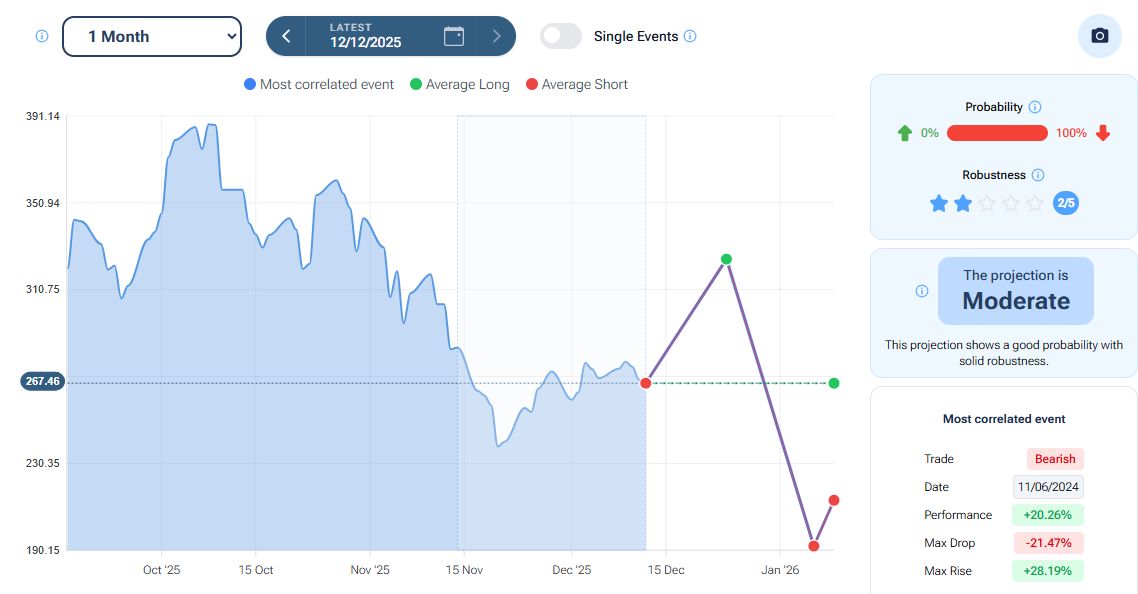Viewport: 1138px width, 594px height.
Task: Enable the Single Events toggle
Action: pos(561,36)
